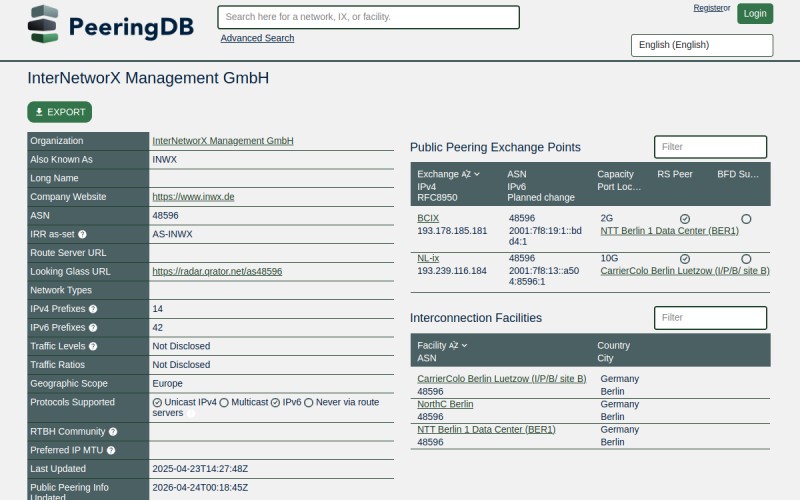800x500 pixels.
Task: Click the AS-INWX value
Action: [172, 234]
